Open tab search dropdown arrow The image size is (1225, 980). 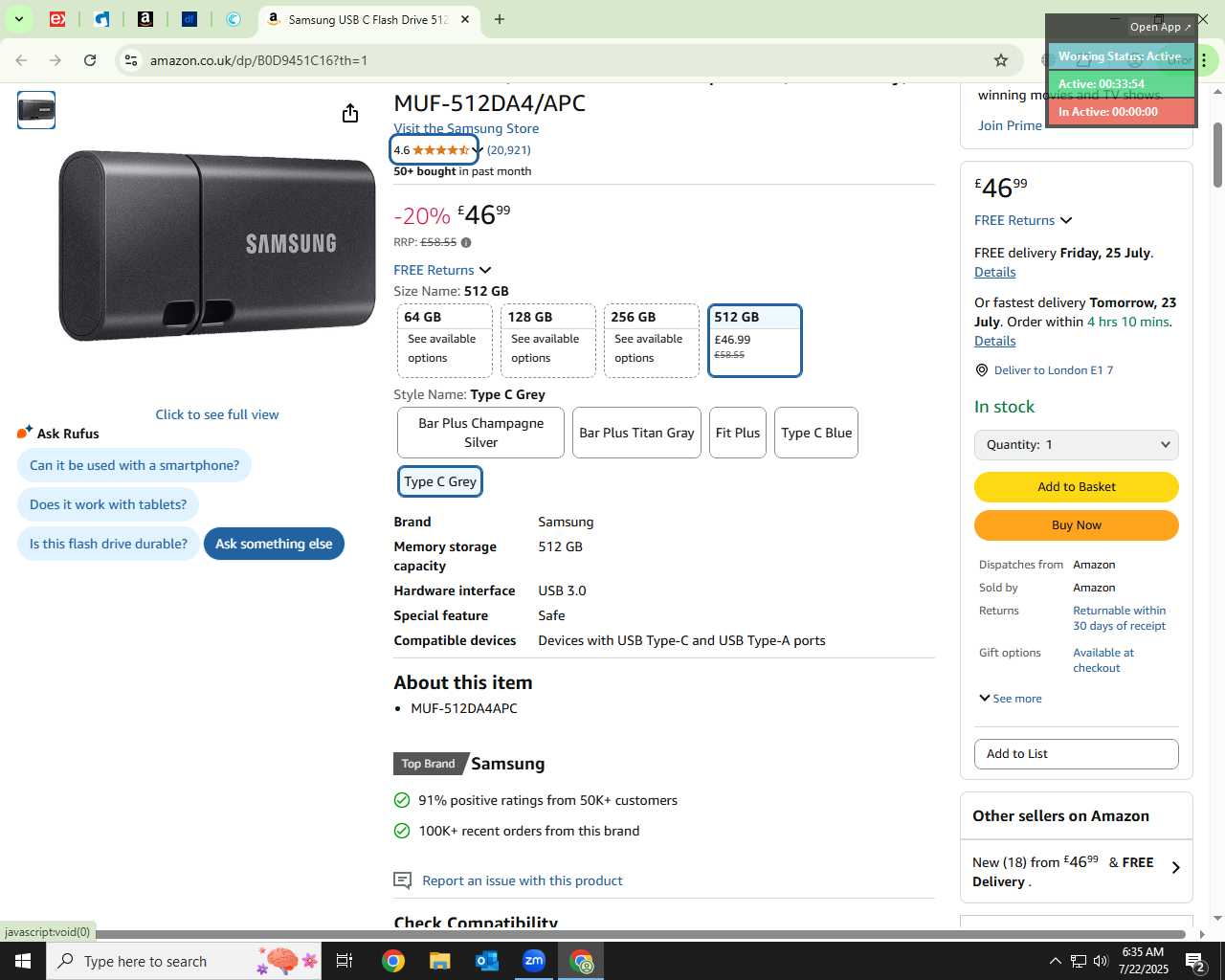pyautogui.click(x=18, y=19)
